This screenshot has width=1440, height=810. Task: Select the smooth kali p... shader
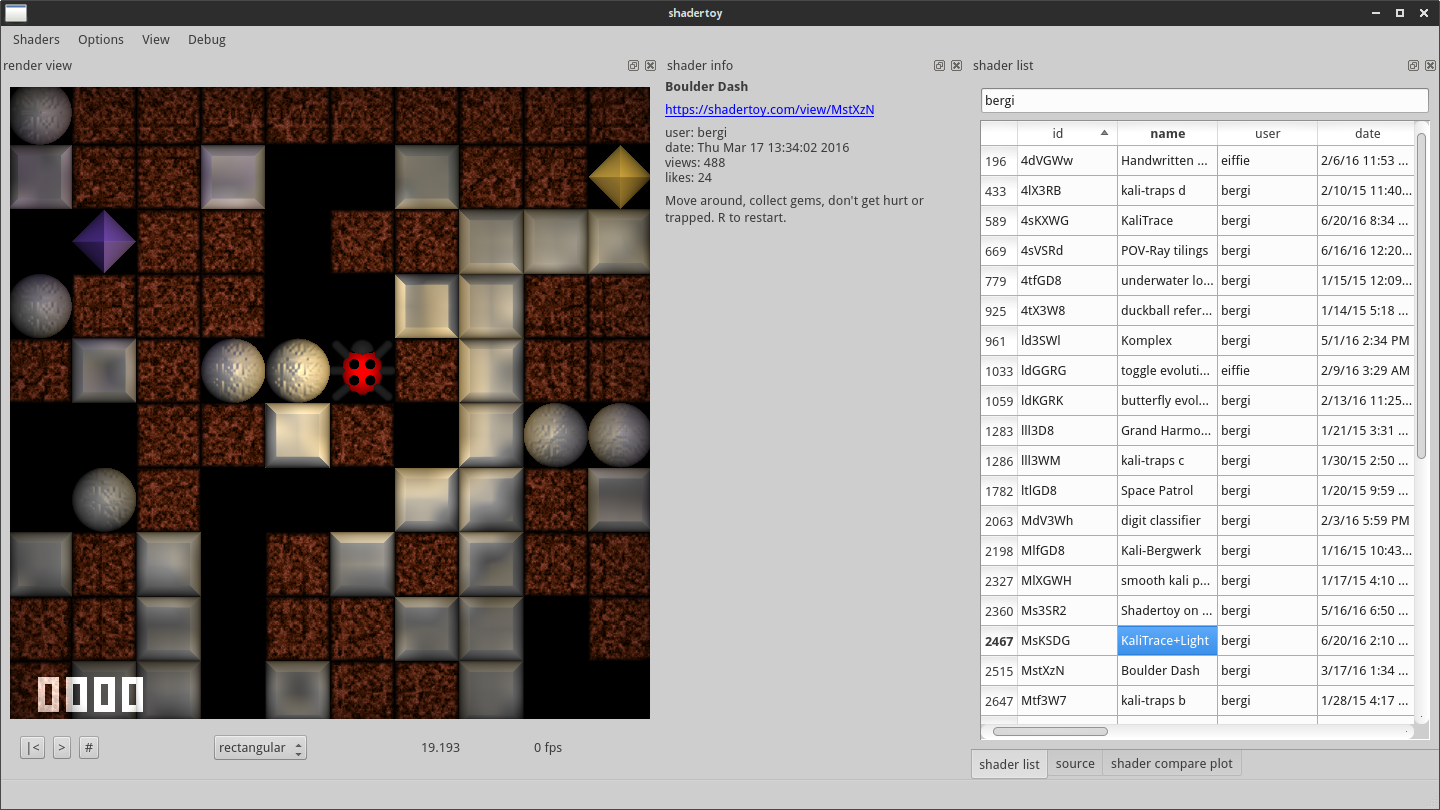(x=1167, y=580)
